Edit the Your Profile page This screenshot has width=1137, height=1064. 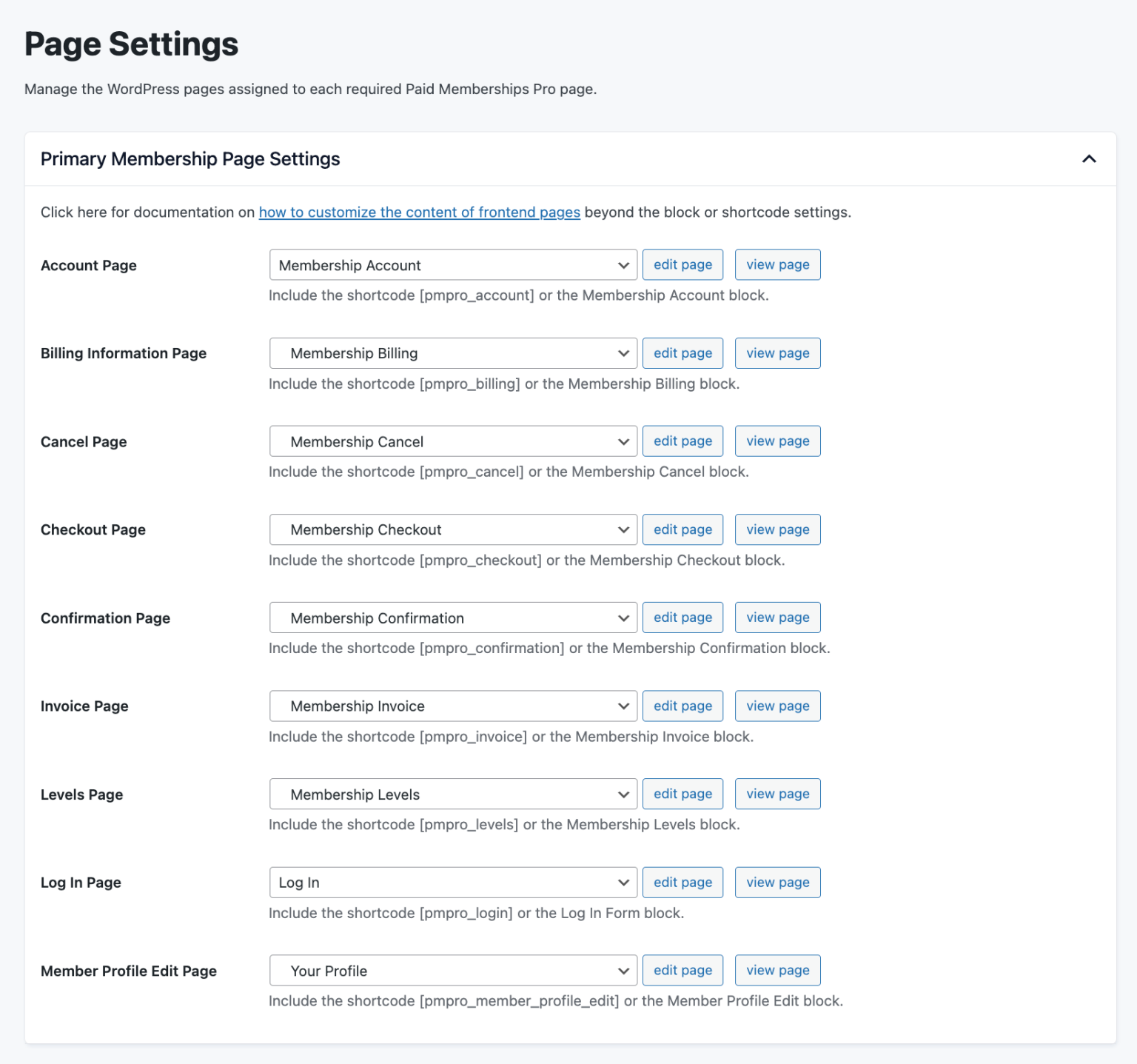(682, 970)
